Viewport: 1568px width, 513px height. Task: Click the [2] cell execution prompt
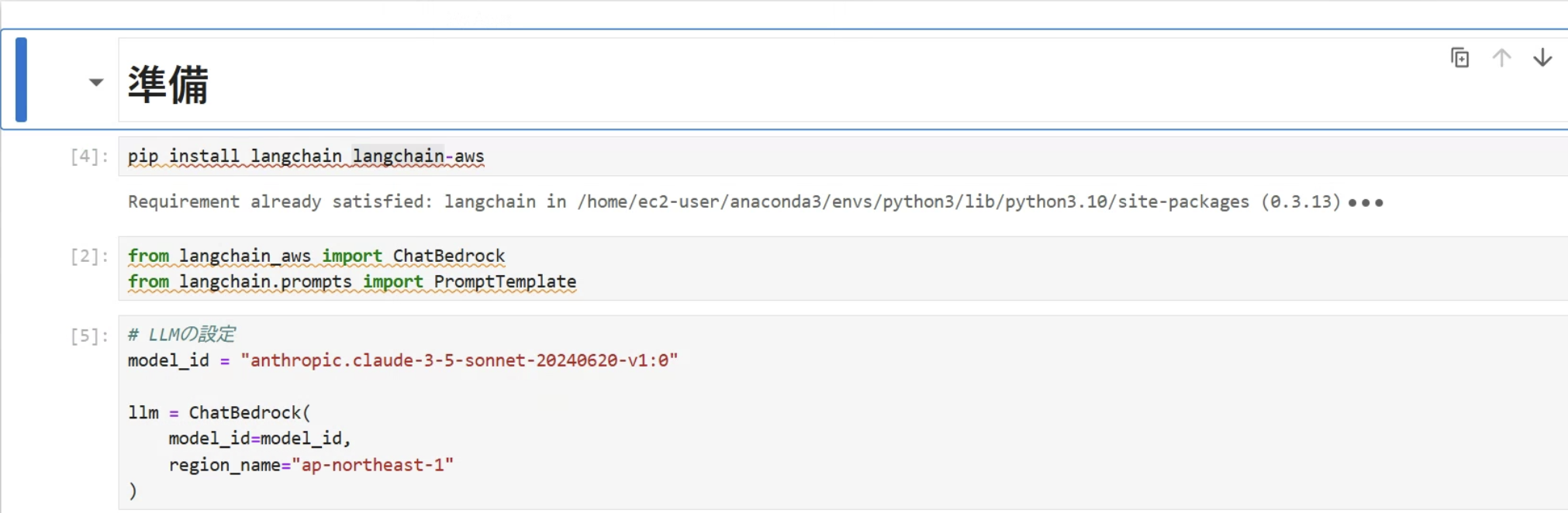point(89,256)
